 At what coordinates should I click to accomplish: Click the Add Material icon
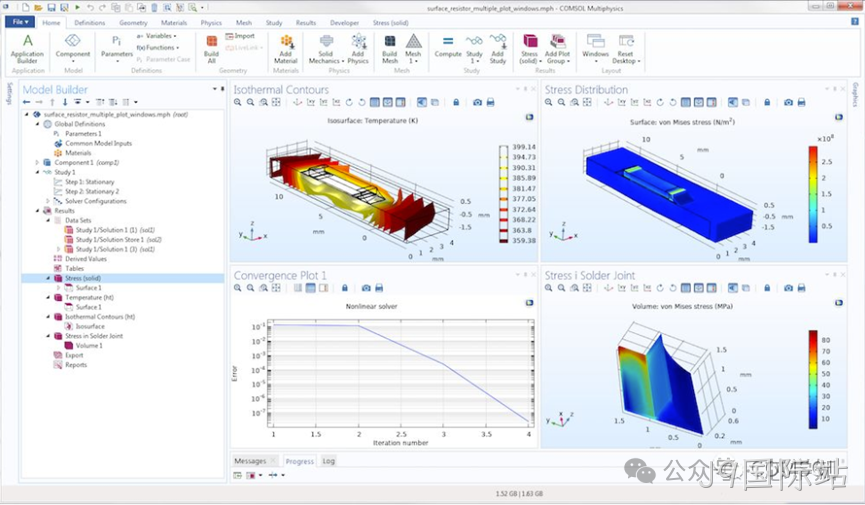[x=286, y=49]
